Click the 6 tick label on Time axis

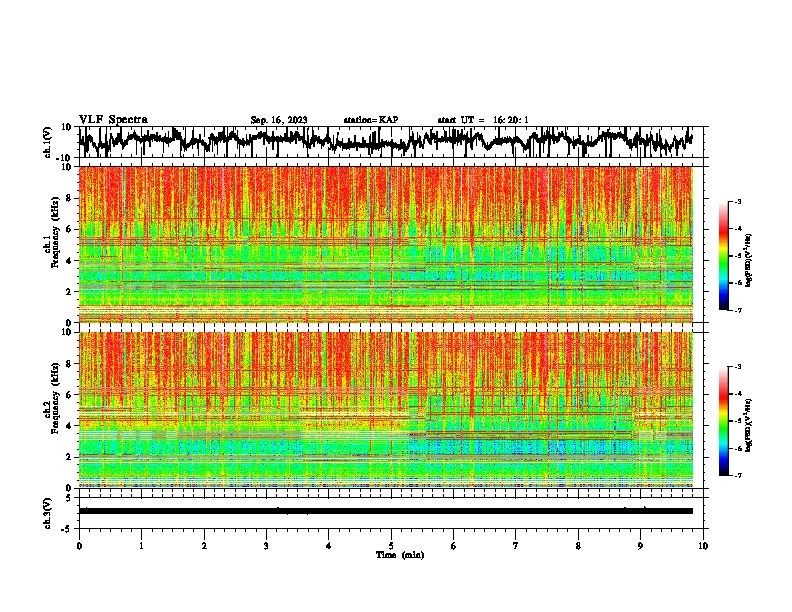(454, 546)
